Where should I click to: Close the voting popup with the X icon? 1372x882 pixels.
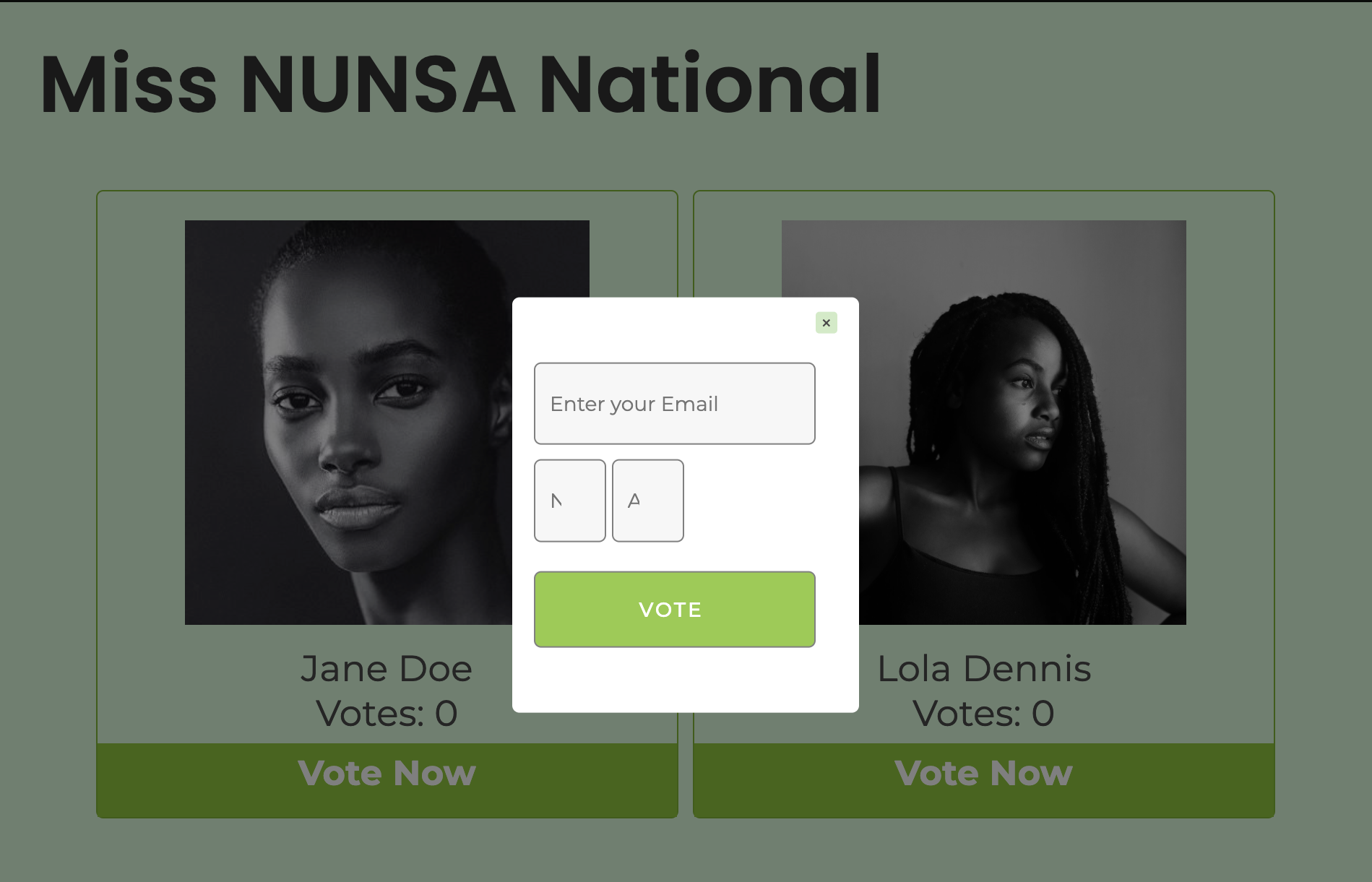(826, 323)
